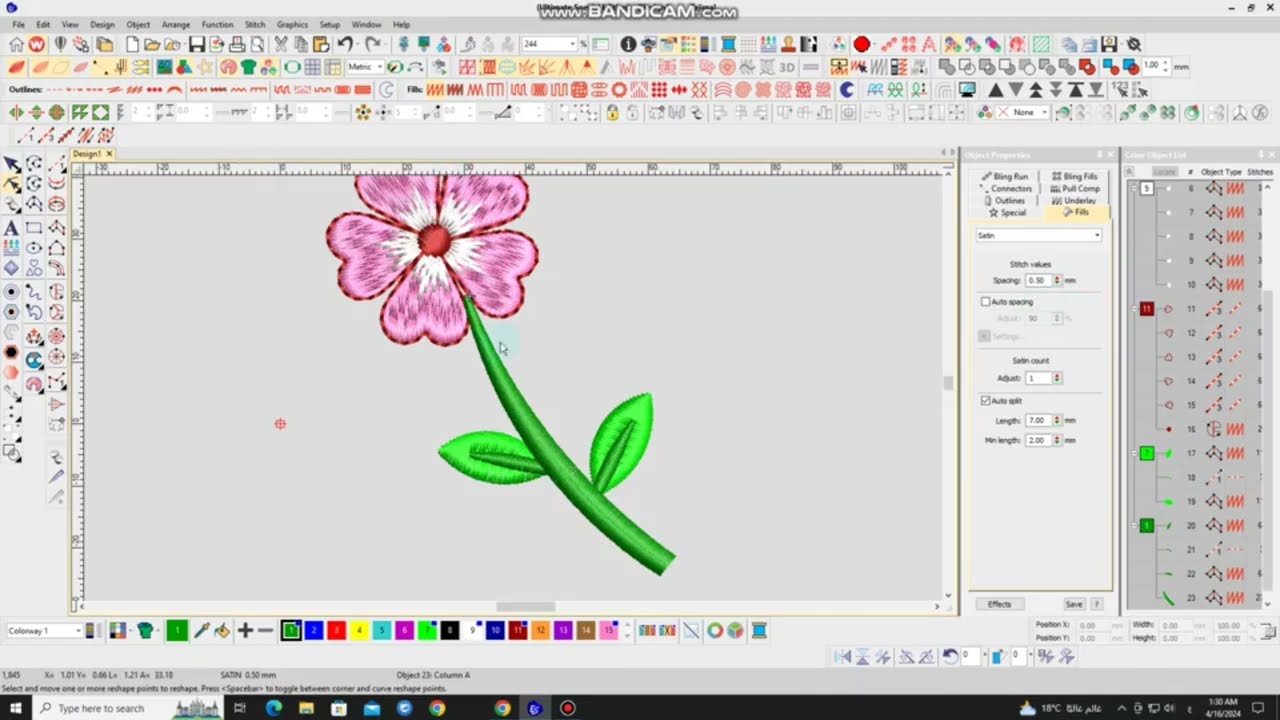Click the Home icon in the toolbar
Viewport: 1280px width, 720px height.
[x=16, y=44]
